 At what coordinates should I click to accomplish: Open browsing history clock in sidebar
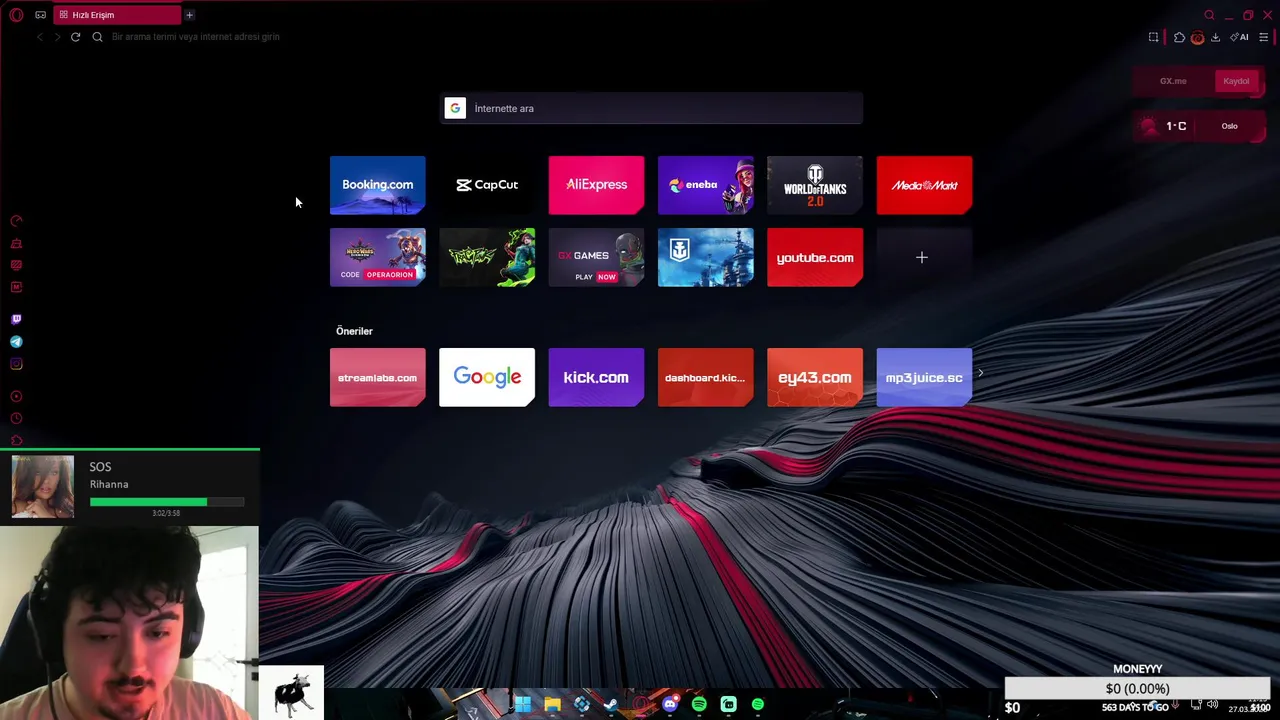[x=16, y=418]
